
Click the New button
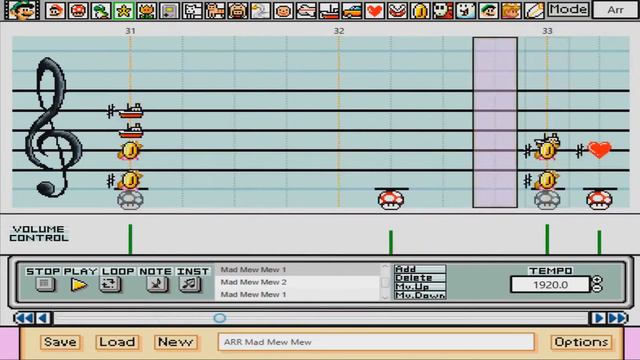click(176, 342)
